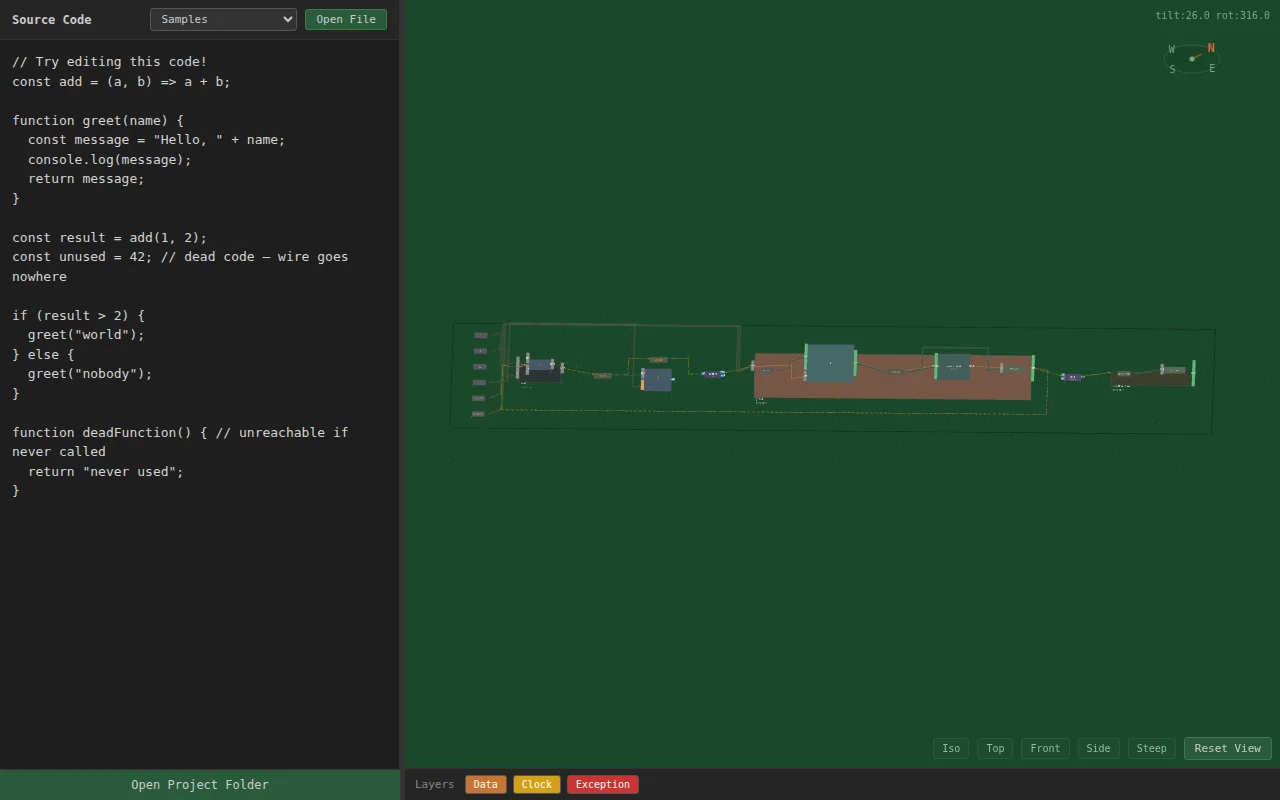Screen dimensions: 1280x800
Task: Click the Layers label
Action: (x=435, y=785)
